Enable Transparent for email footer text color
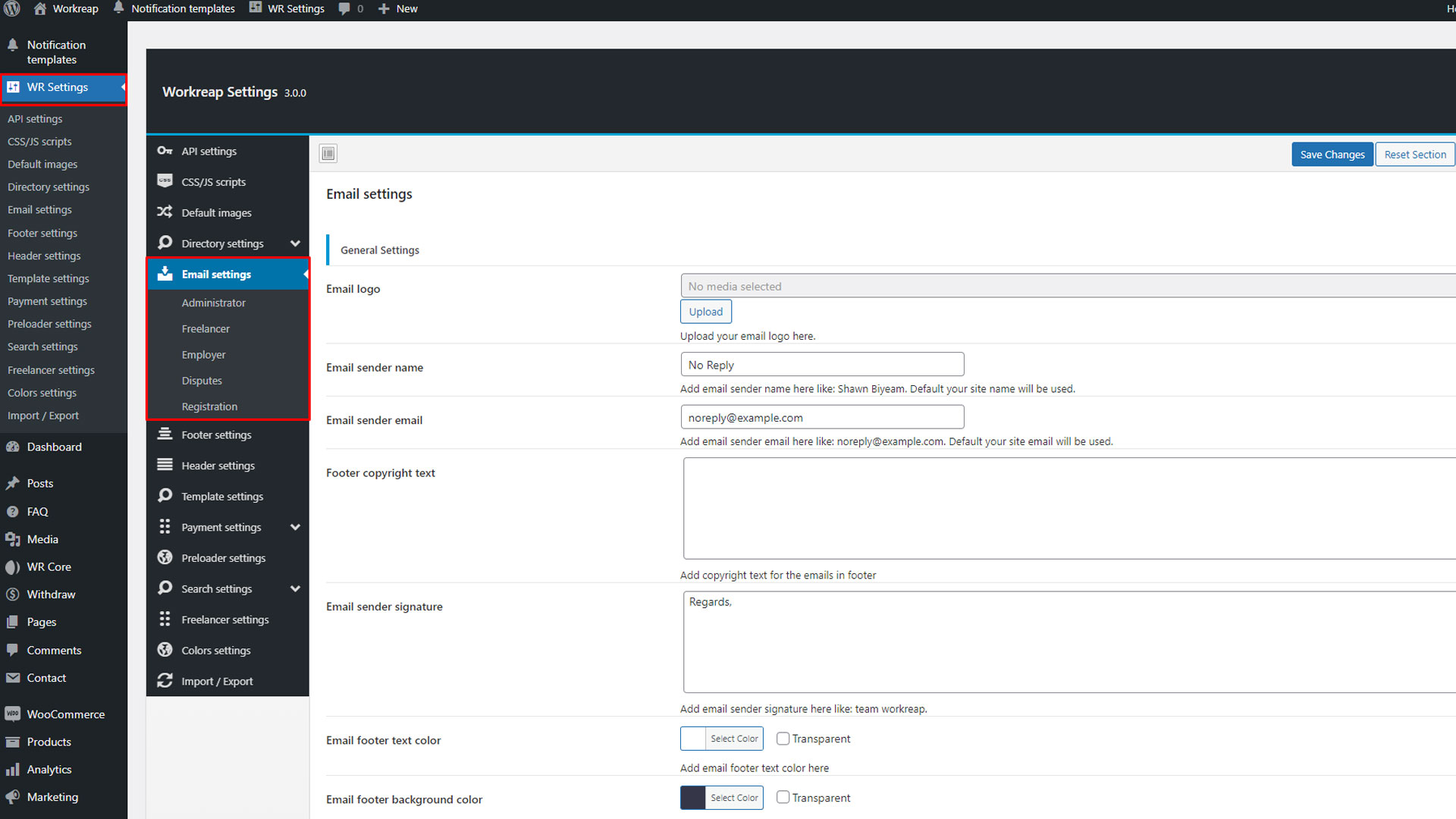 (x=783, y=739)
